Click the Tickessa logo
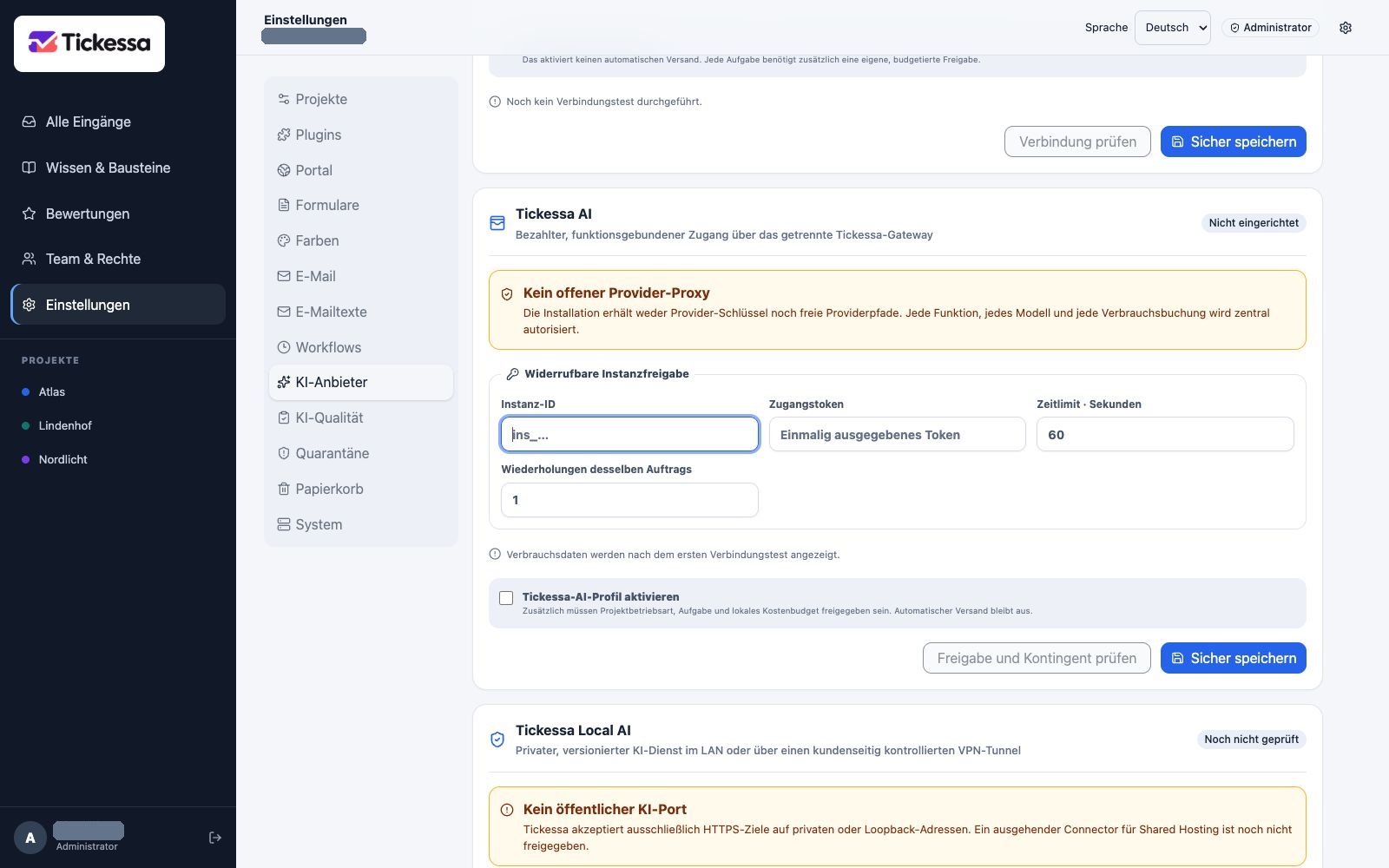 coord(89,43)
